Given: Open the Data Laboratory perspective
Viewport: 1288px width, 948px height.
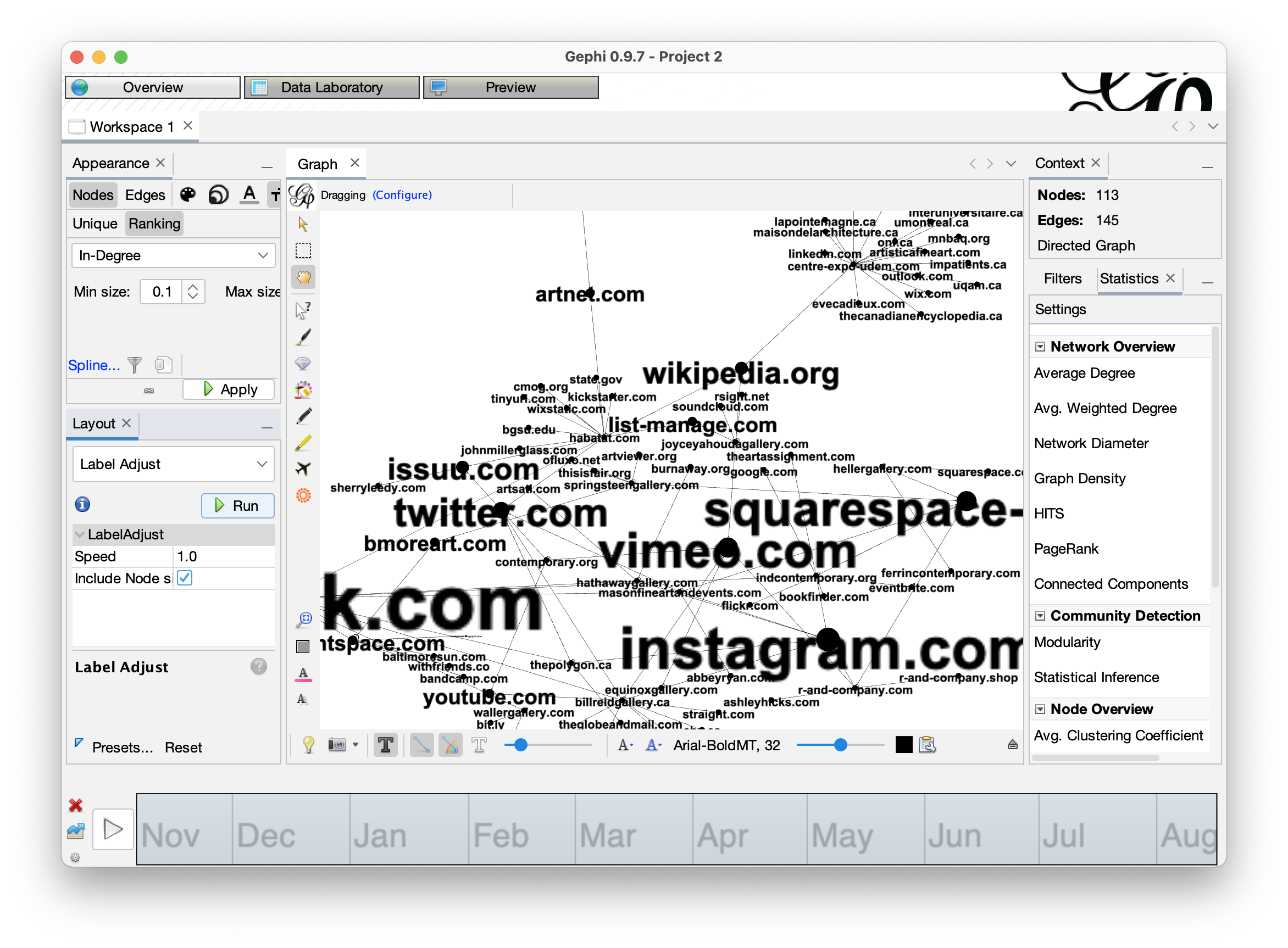Looking at the screenshot, I should coord(331,87).
